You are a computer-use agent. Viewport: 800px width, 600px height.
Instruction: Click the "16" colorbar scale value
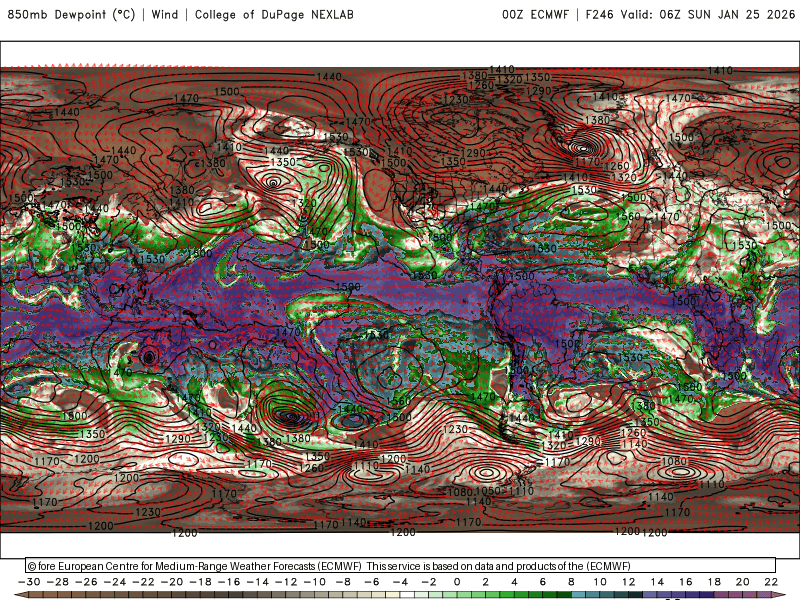click(686, 582)
